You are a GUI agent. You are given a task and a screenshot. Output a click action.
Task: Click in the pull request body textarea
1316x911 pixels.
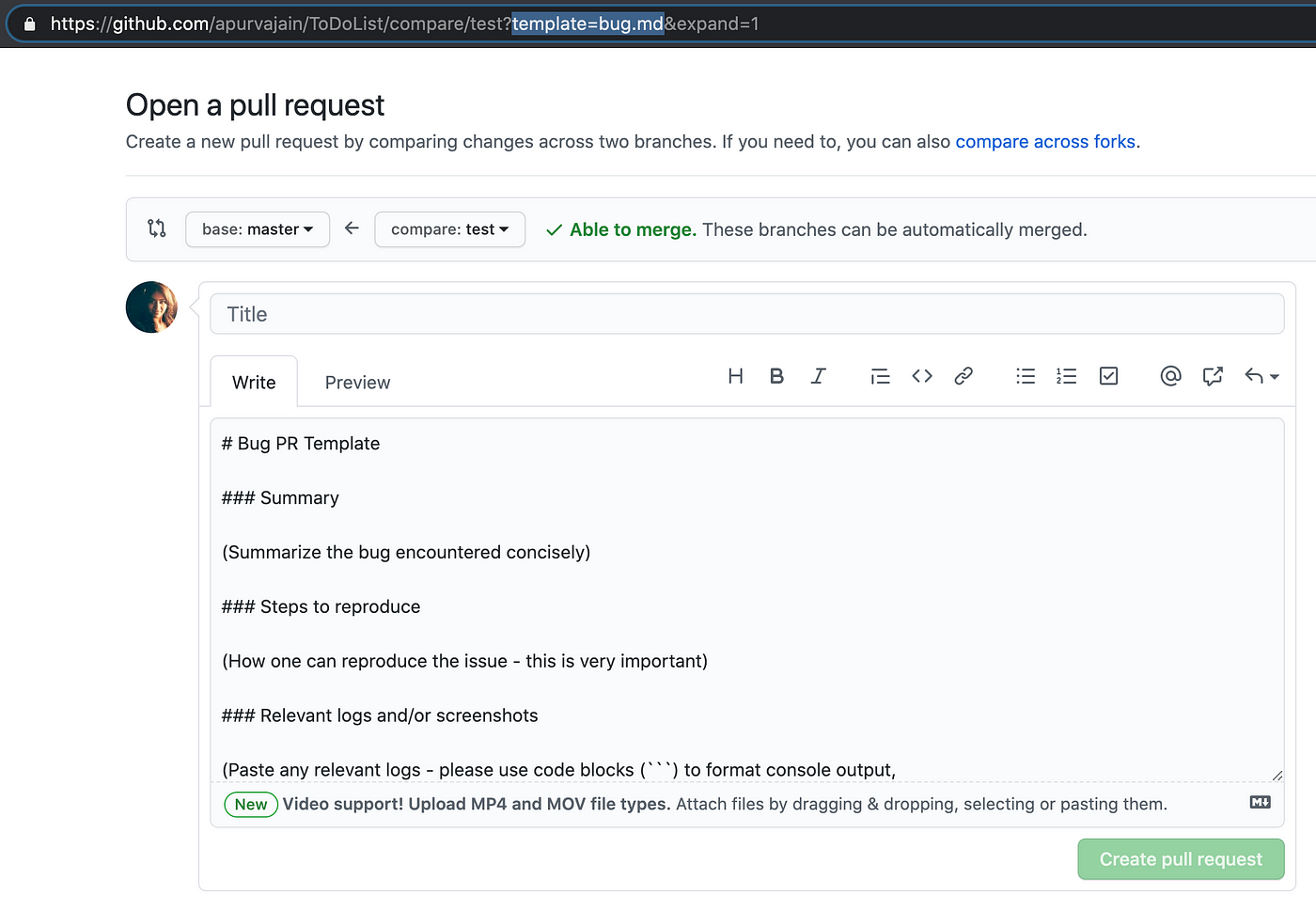pyautogui.click(x=747, y=600)
